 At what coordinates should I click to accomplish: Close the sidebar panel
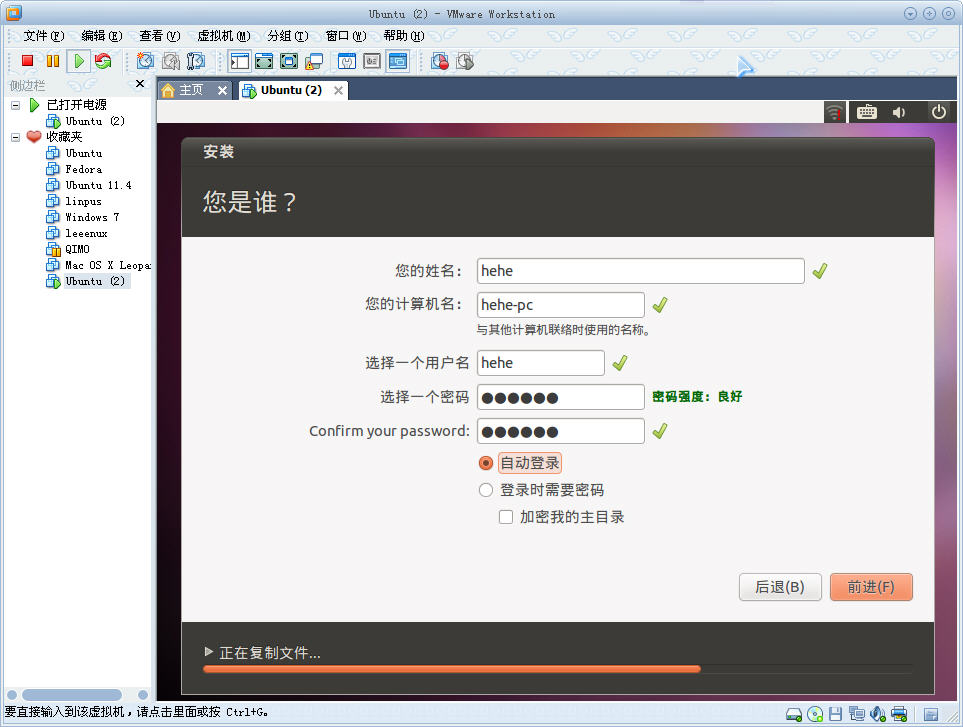coord(140,84)
